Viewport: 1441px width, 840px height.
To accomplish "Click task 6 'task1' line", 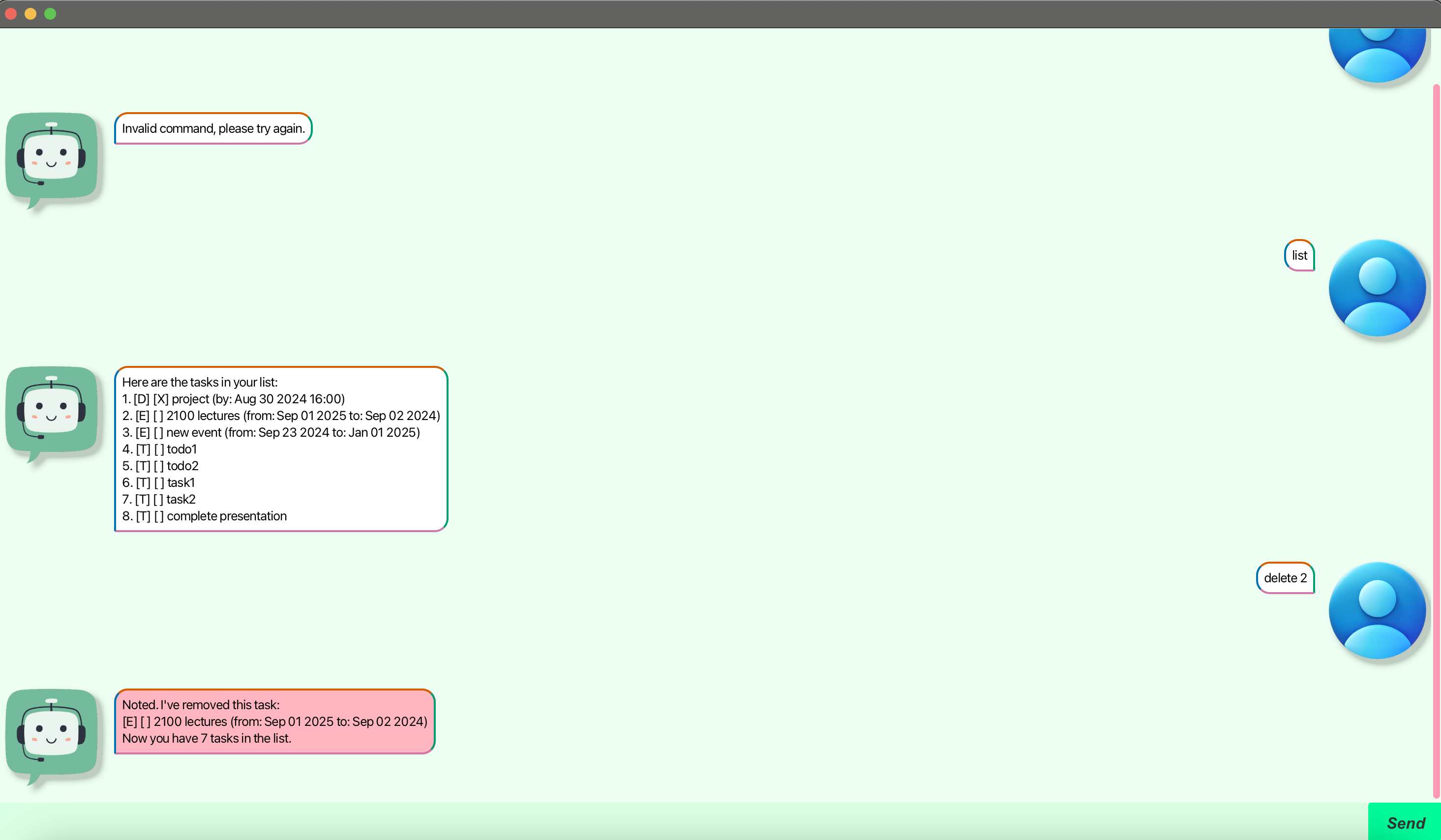I will (x=158, y=482).
